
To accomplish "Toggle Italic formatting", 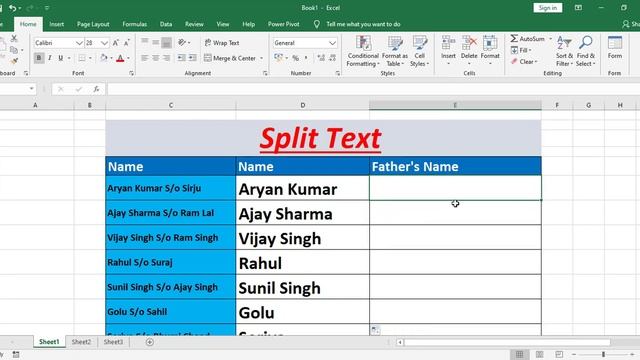I will tap(50, 58).
